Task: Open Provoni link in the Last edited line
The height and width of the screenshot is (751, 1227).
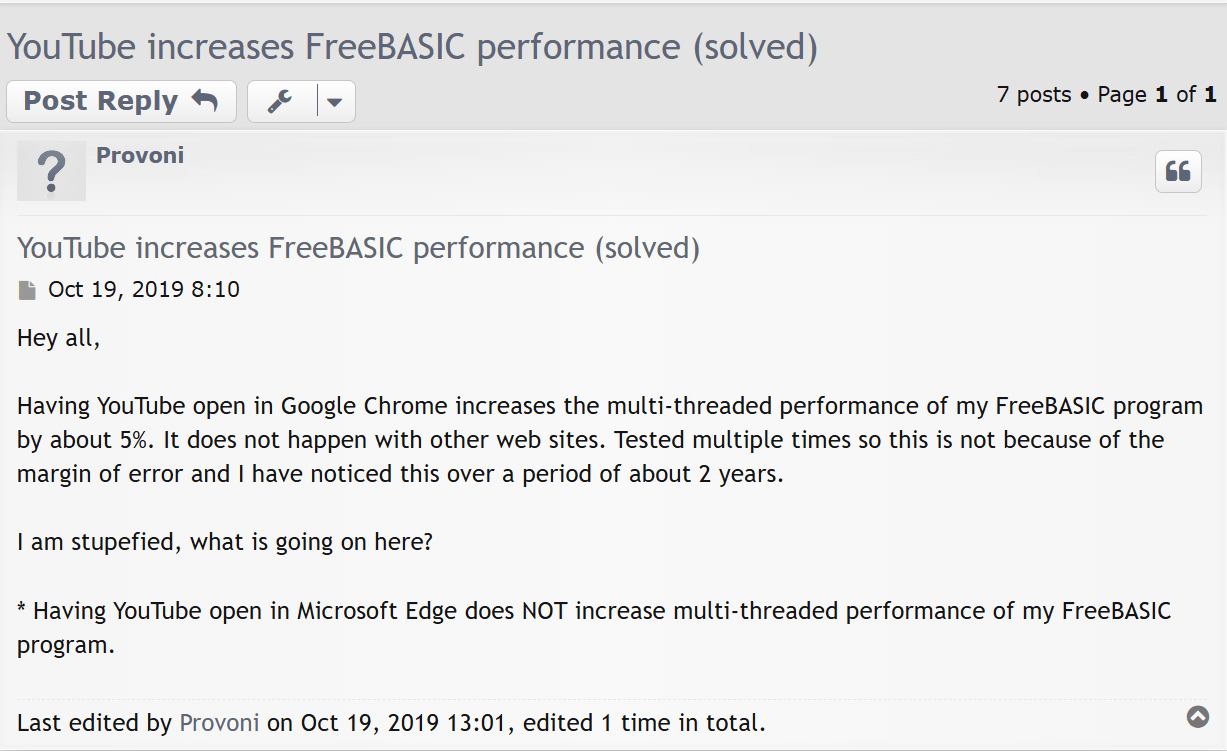Action: pyautogui.click(x=219, y=722)
